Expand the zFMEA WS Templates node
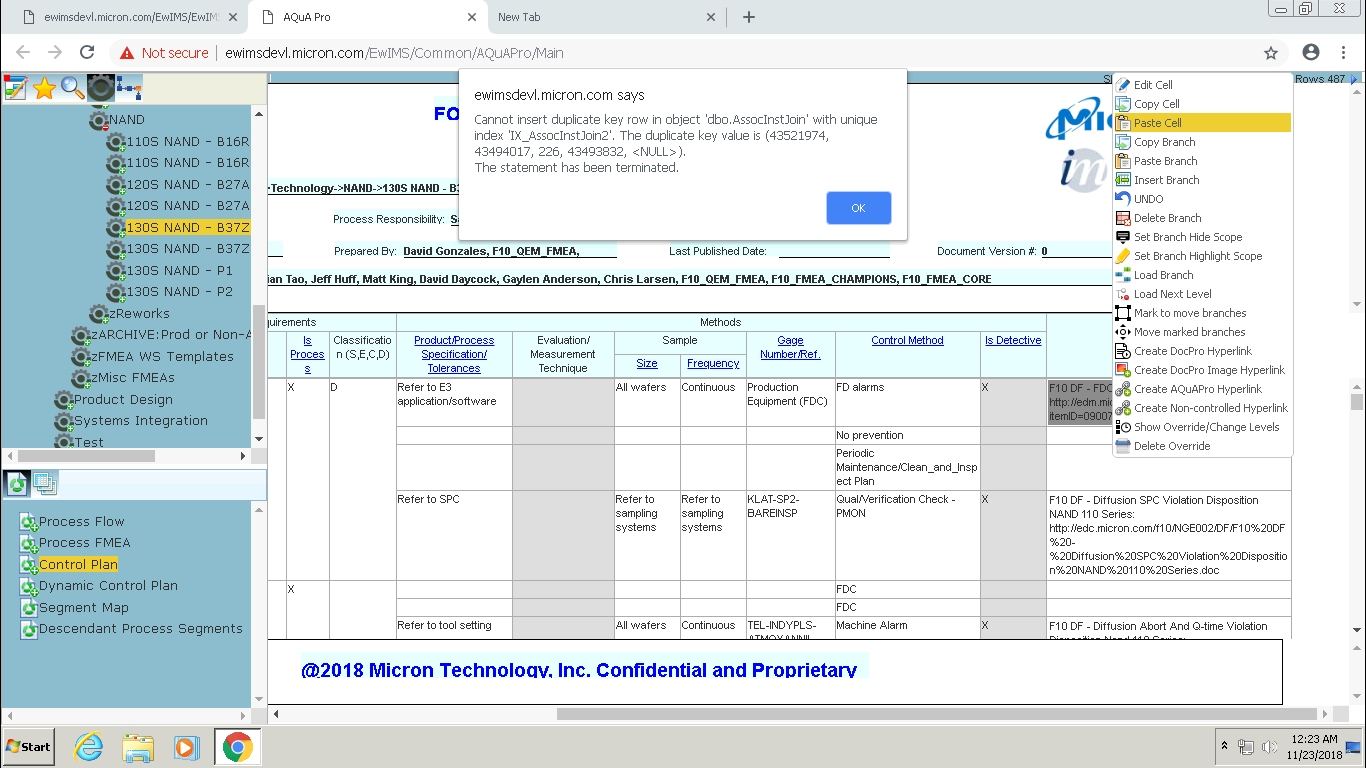The height and width of the screenshot is (768, 1366). pos(82,357)
